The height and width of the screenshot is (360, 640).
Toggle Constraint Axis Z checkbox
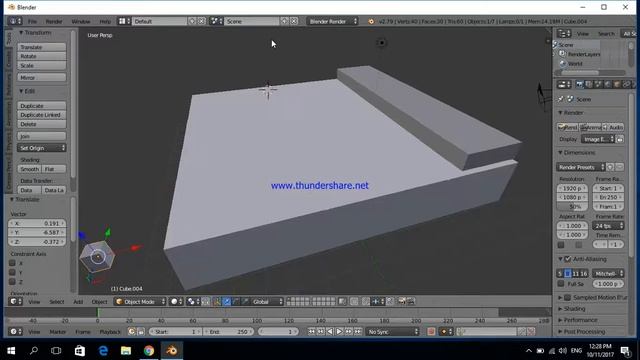tap(12, 282)
